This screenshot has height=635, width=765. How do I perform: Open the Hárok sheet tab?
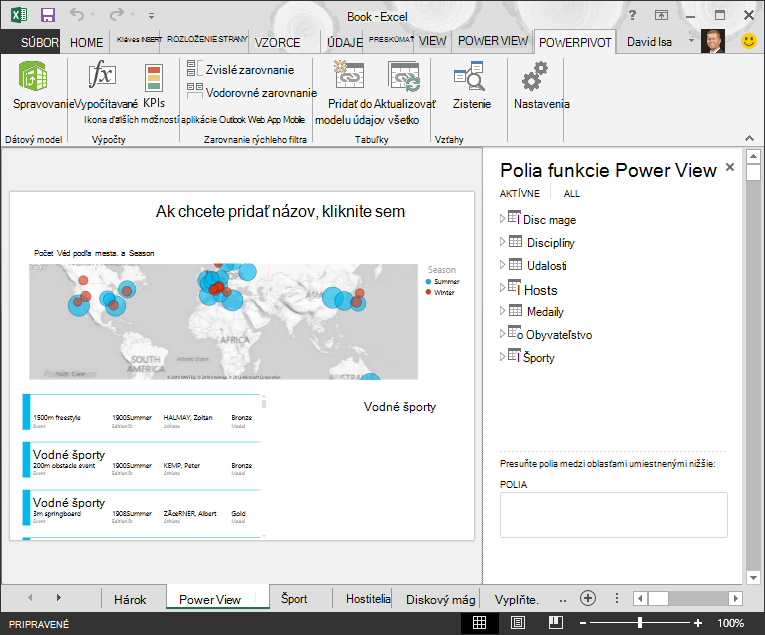click(130, 599)
